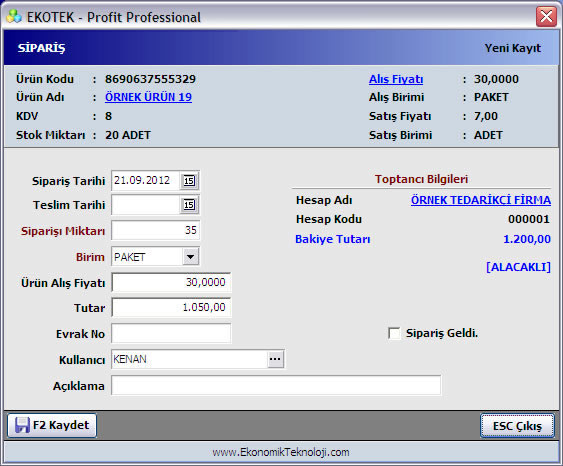563x466 pixels.
Task: Click the Satış Birimi value ADET
Action: (x=488, y=135)
